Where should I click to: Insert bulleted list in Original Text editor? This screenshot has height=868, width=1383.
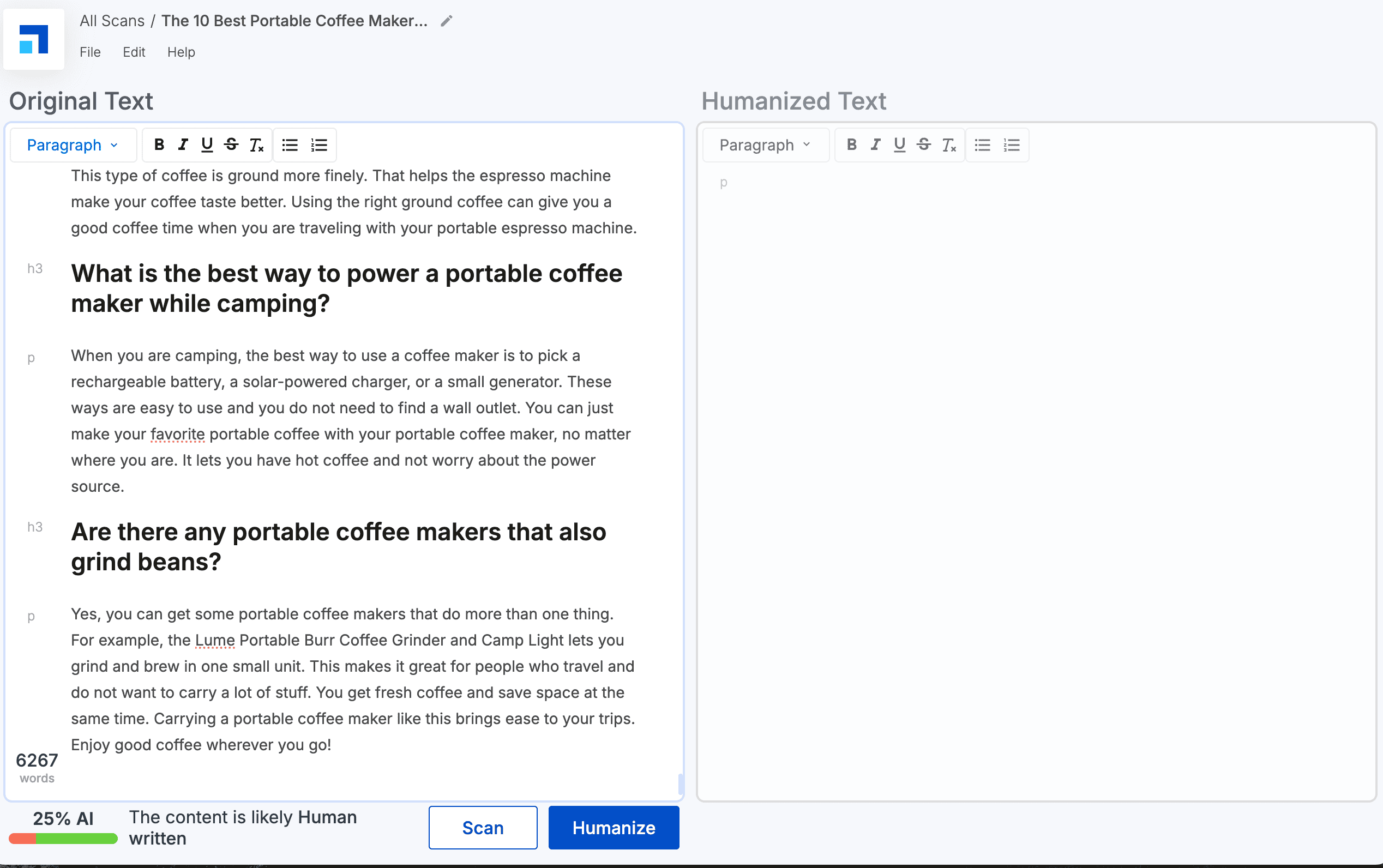[x=290, y=144]
